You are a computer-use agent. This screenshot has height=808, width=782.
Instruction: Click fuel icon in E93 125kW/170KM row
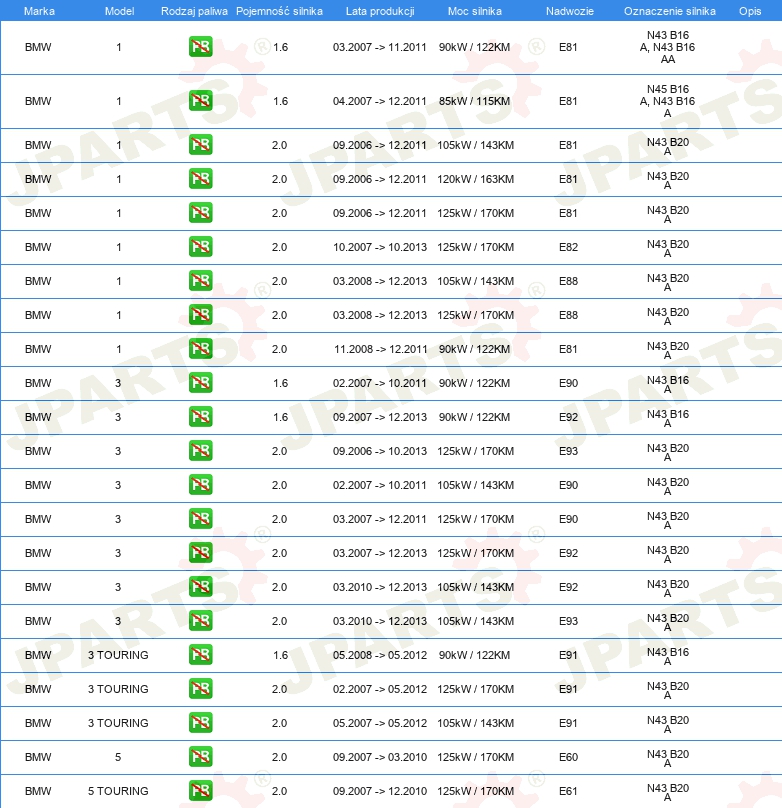[200, 451]
